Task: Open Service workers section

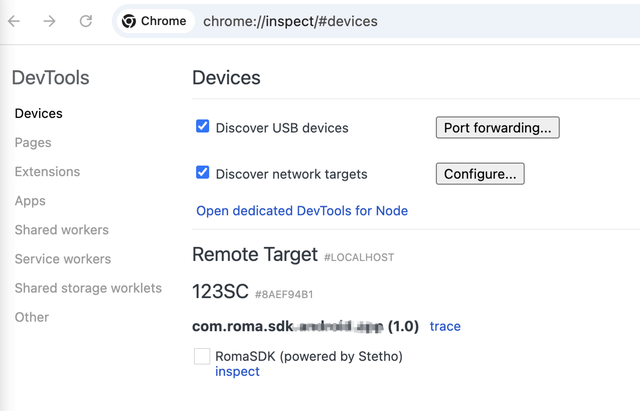Action: coord(63,259)
